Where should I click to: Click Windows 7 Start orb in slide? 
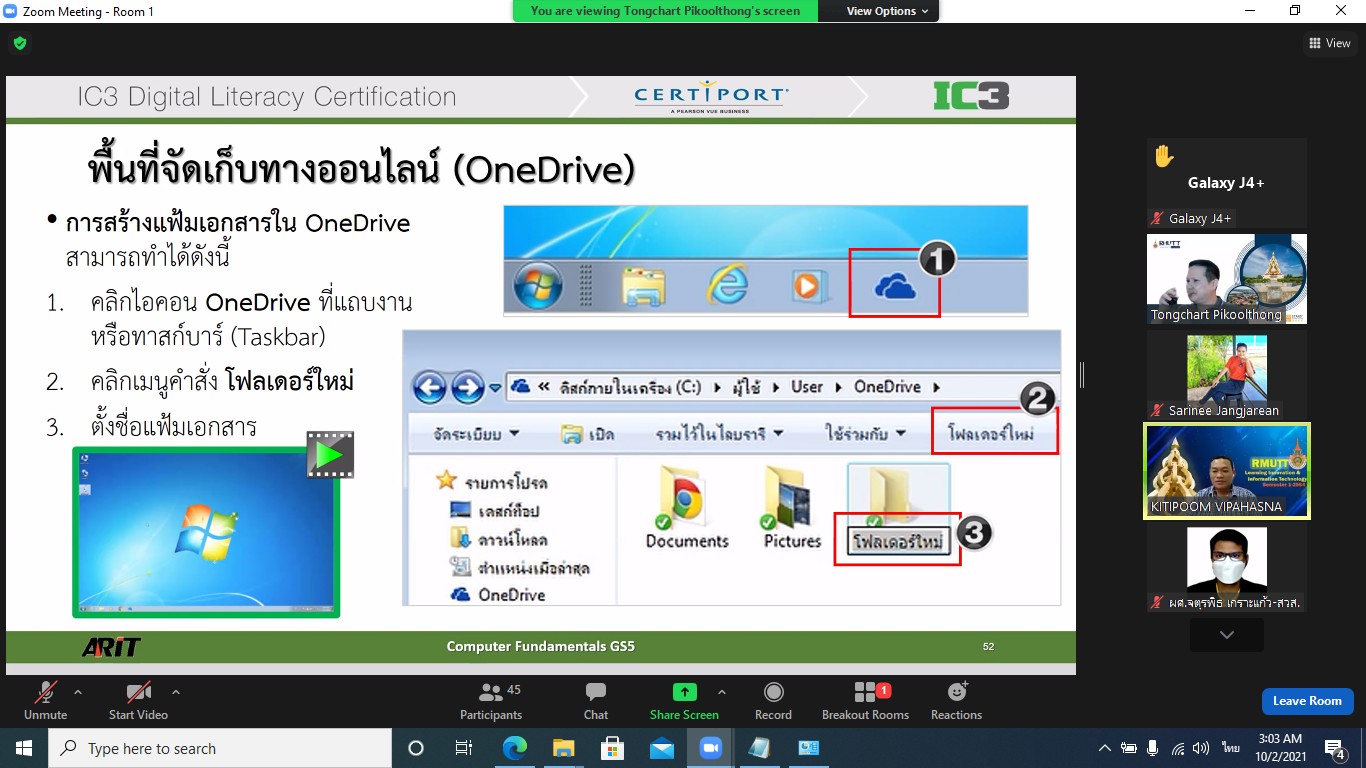538,288
